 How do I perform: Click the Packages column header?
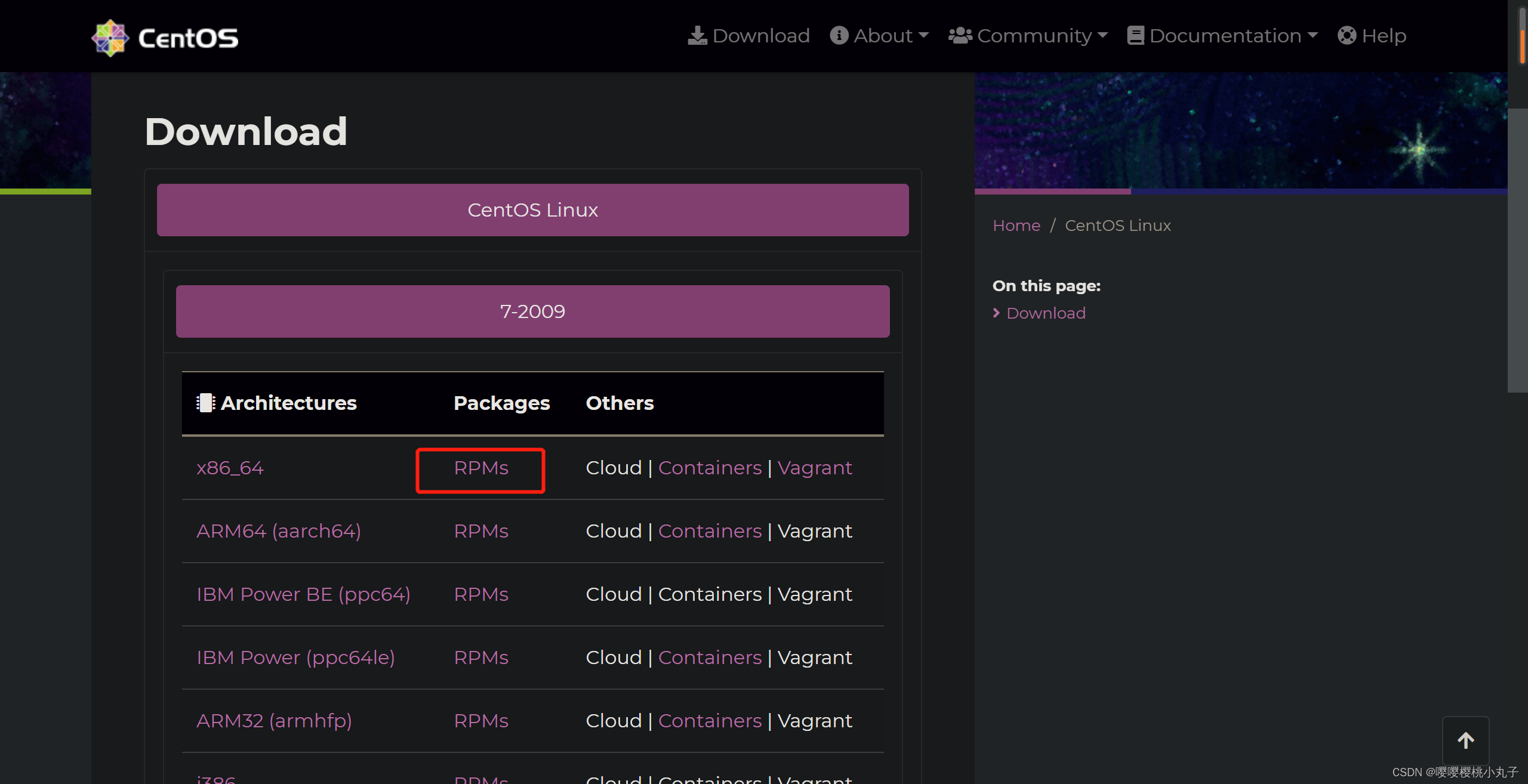[x=501, y=403]
